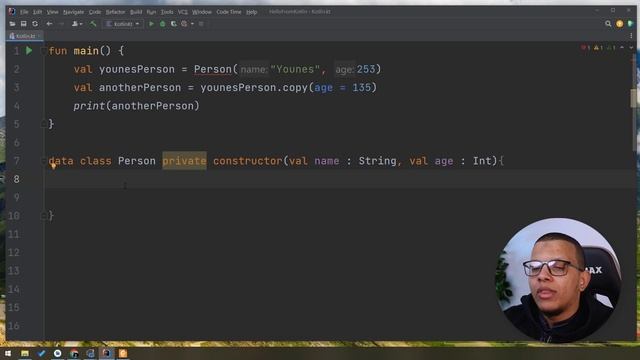Go to previous highlighted error arrow
This screenshot has height=360, width=640.
[x=622, y=48]
